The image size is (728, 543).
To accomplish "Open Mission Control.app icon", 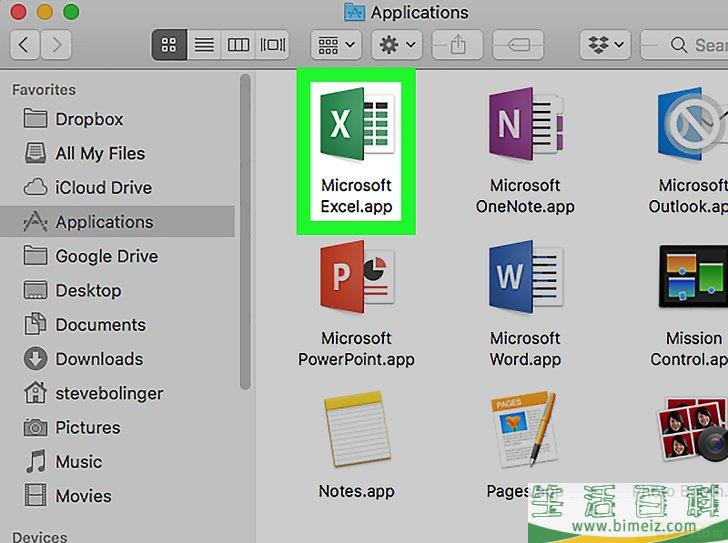I will [693, 277].
